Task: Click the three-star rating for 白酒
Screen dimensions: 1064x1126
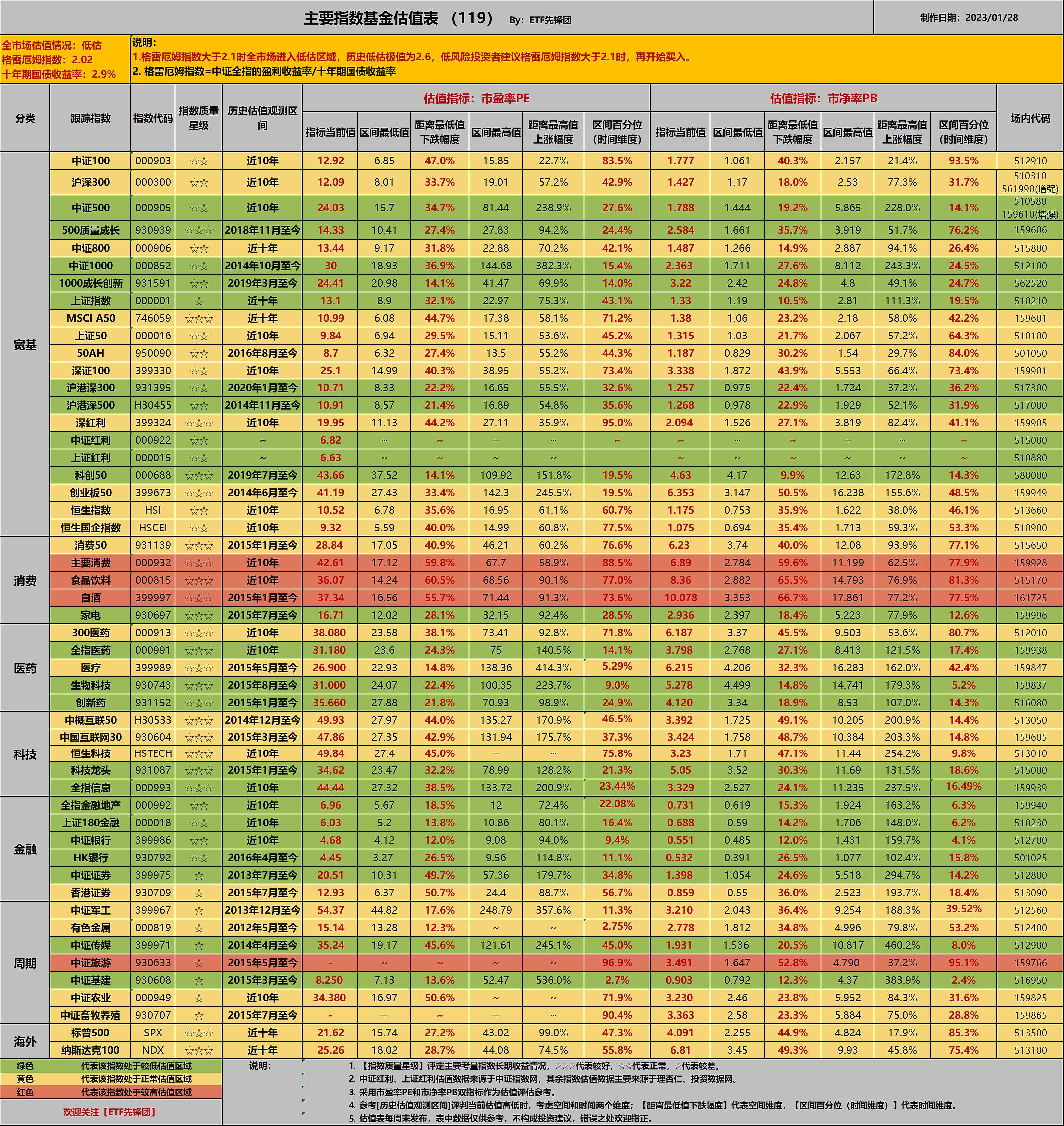Action: pyautogui.click(x=199, y=598)
